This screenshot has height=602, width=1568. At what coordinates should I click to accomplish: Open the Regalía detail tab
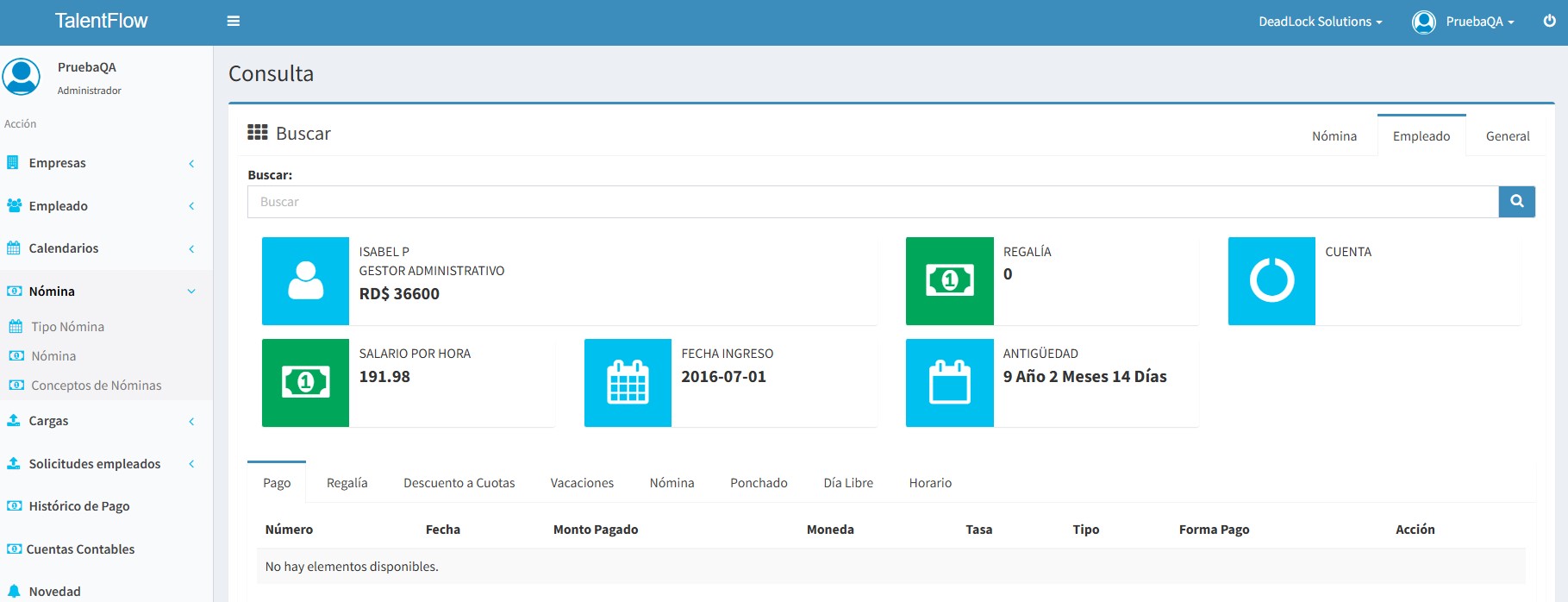point(347,482)
